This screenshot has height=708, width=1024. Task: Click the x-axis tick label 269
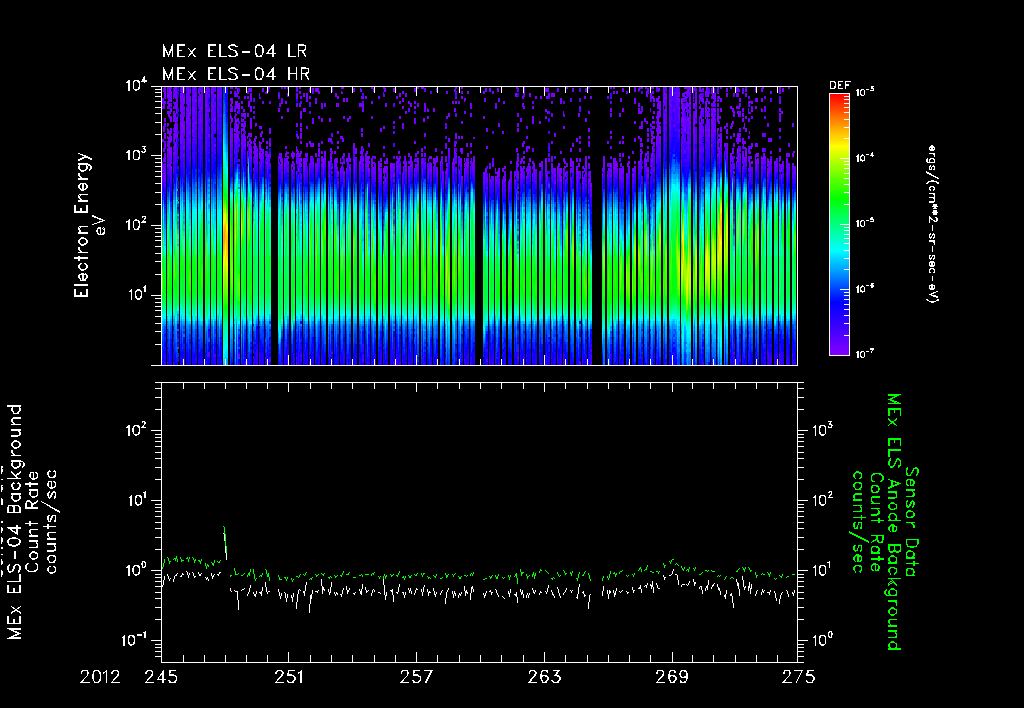tap(671, 677)
